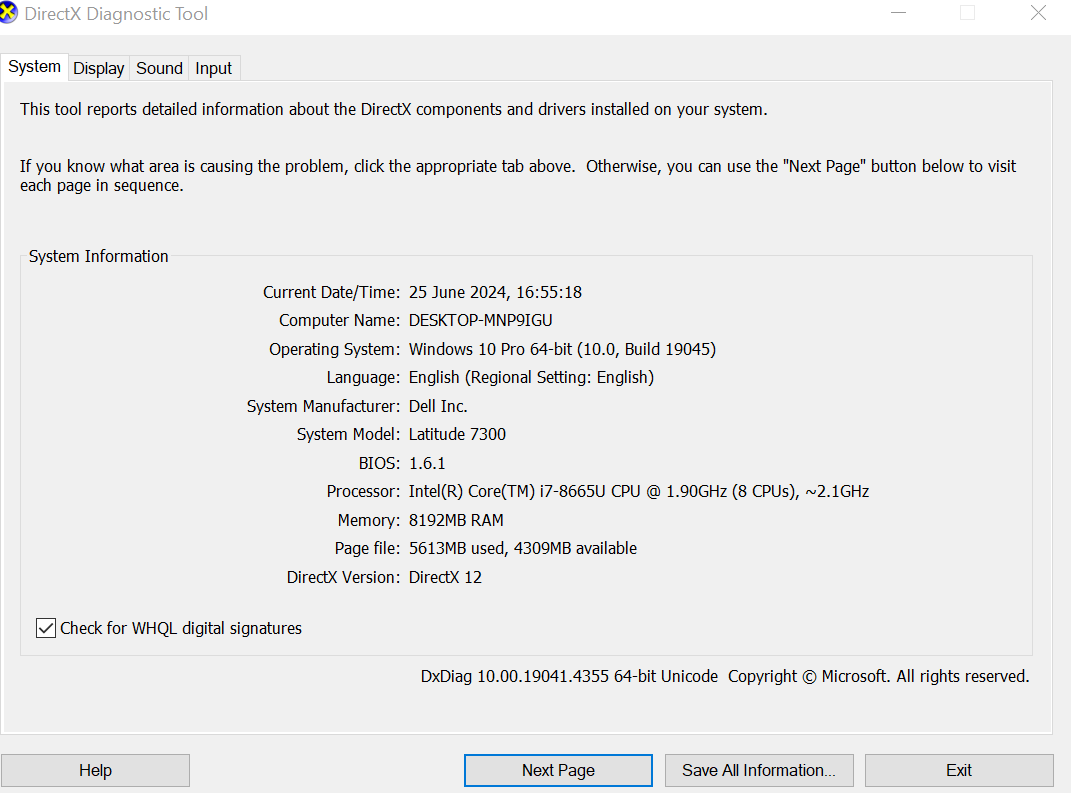Click the Processor label
Image resolution: width=1071 pixels, height=793 pixels.
tap(363, 492)
